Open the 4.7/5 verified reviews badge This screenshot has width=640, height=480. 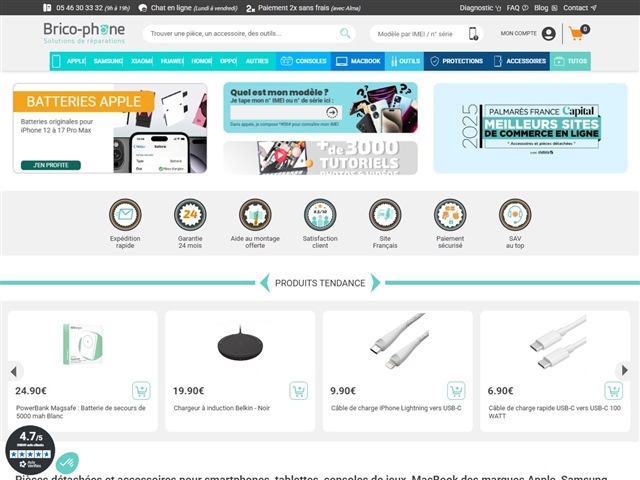click(x=30, y=450)
